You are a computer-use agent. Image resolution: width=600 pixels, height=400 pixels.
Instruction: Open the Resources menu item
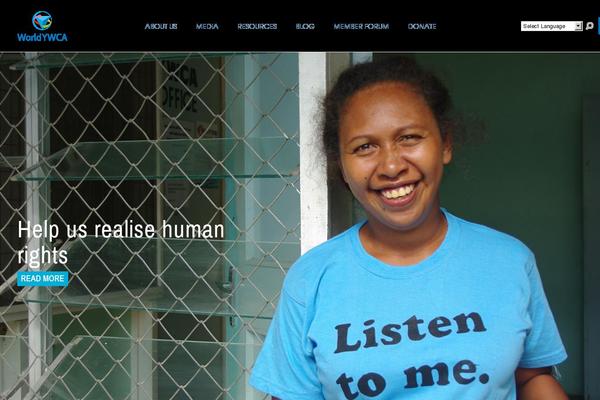click(x=257, y=26)
